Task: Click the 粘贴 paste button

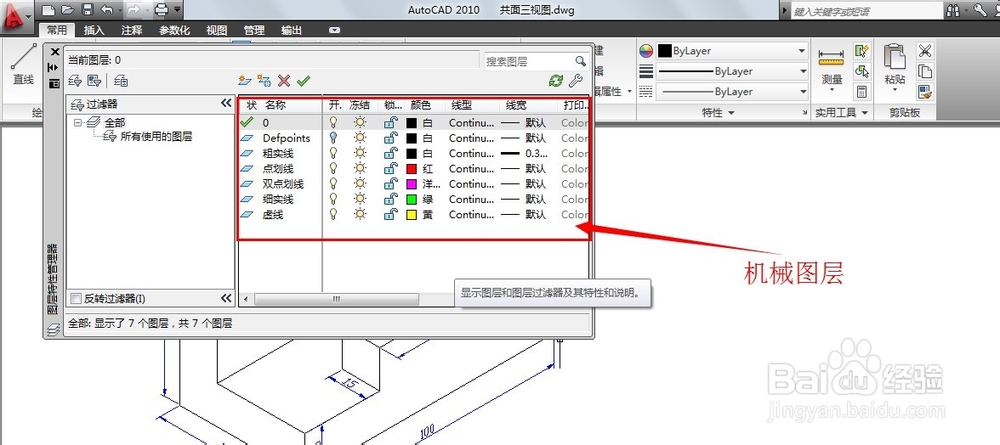Action: tap(895, 68)
